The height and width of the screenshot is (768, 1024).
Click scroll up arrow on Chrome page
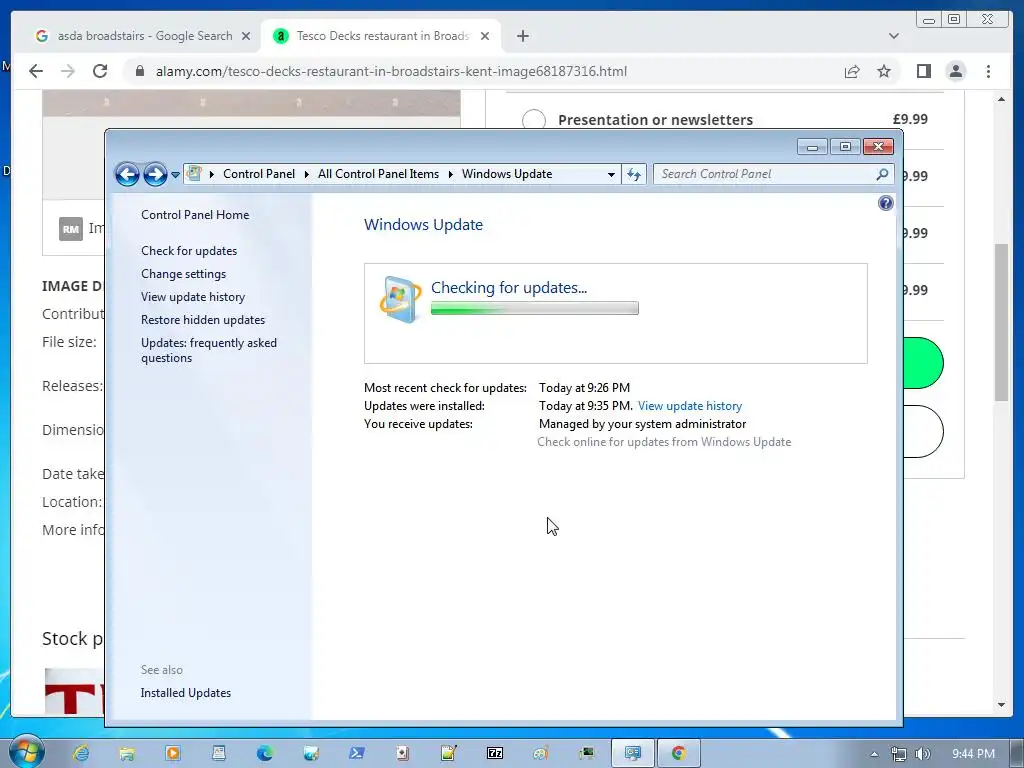[x=1001, y=99]
